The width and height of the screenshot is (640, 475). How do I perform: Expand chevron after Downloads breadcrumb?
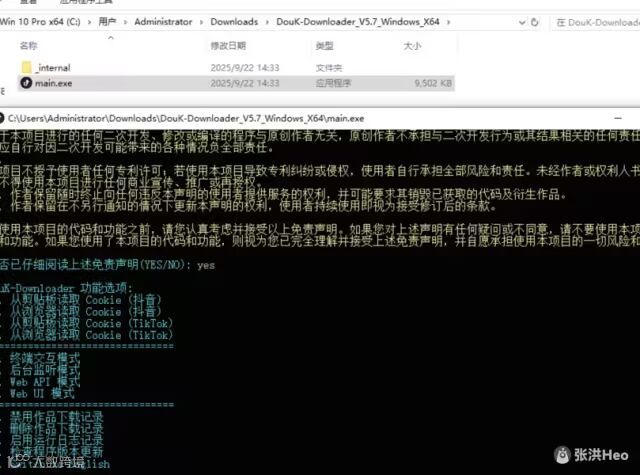tap(267, 22)
